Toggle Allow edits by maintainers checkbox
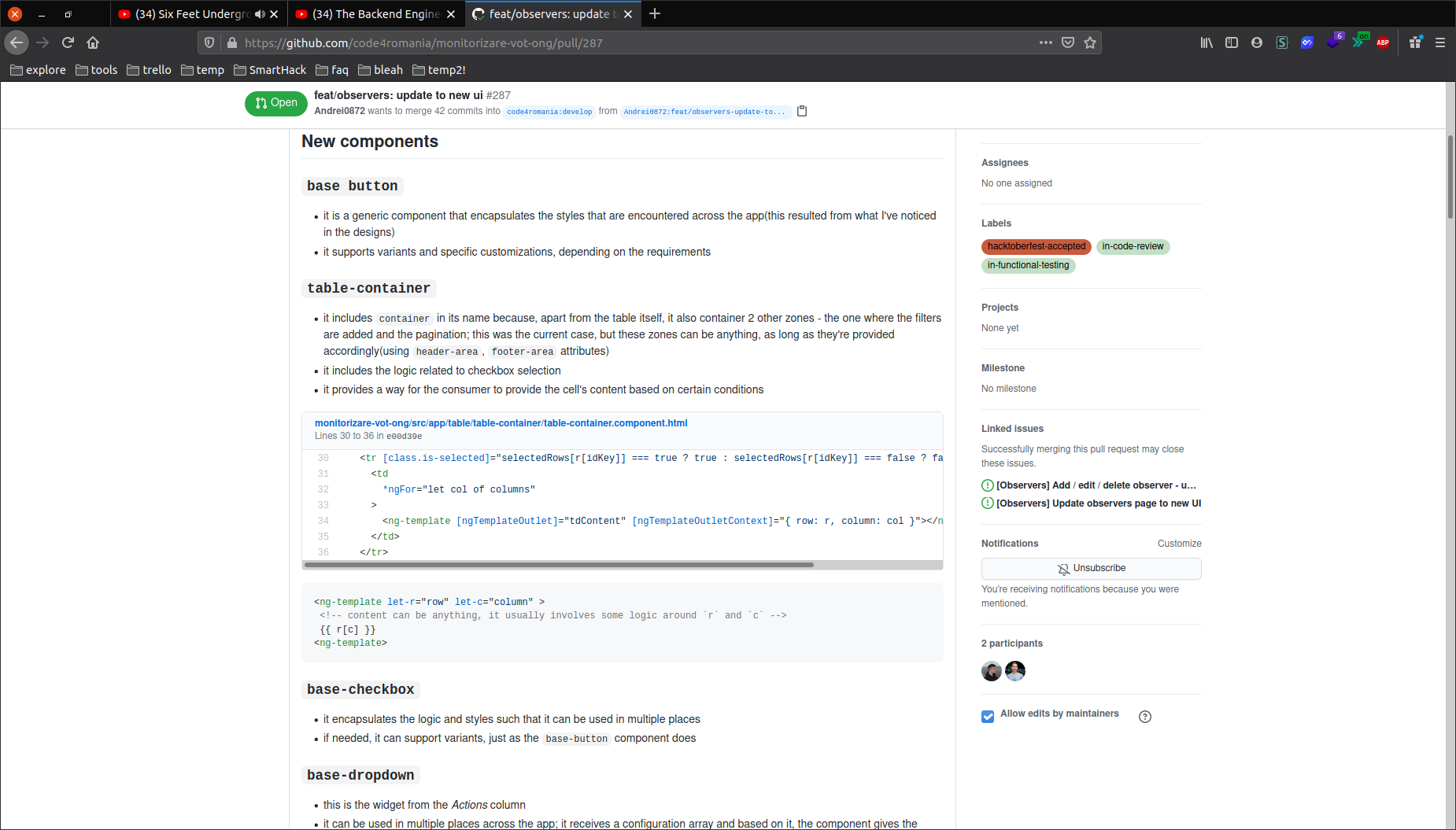Image resolution: width=1456 pixels, height=830 pixels. pos(988,716)
